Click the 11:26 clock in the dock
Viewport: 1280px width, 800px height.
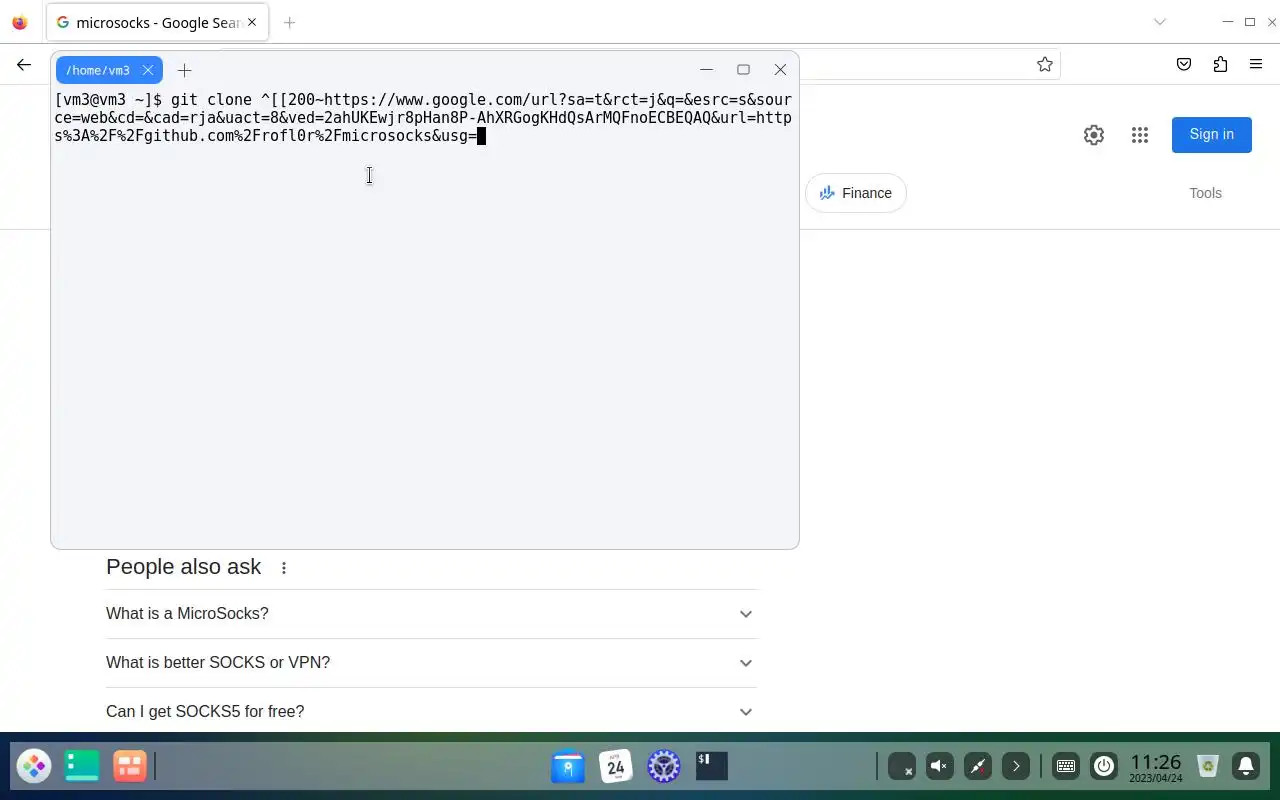point(1156,767)
